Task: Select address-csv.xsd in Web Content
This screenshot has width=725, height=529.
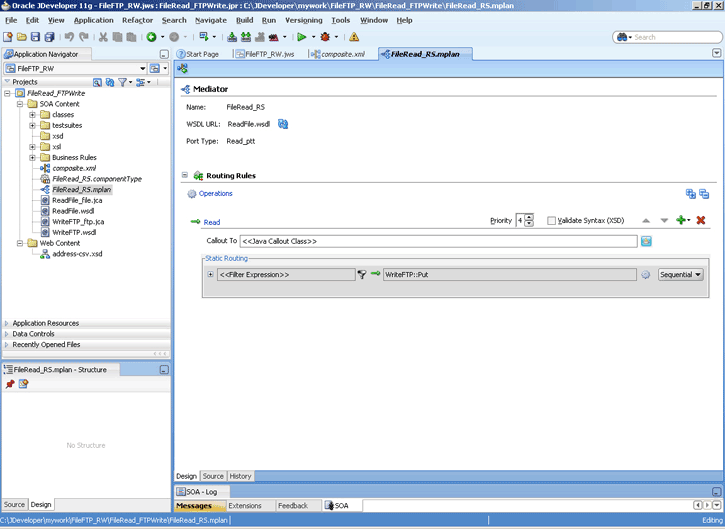Action: pyautogui.click(x=77, y=254)
